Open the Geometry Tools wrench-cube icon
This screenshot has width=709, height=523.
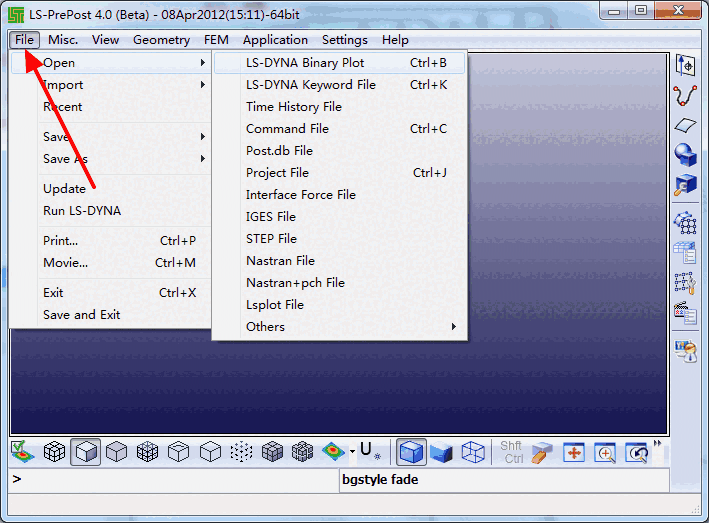click(685, 184)
